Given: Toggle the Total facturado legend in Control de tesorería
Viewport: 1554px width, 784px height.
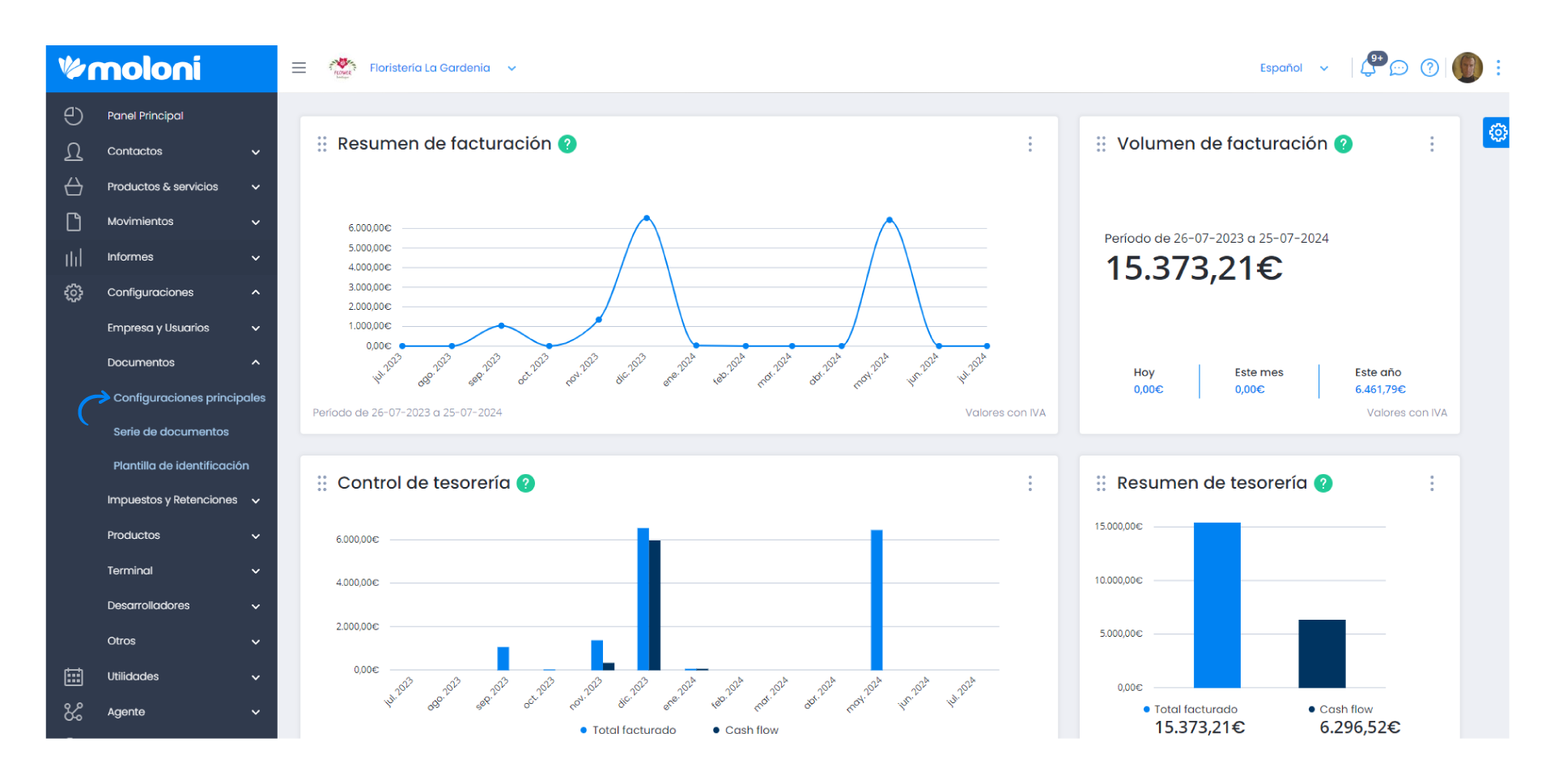Looking at the screenshot, I should tap(628, 730).
